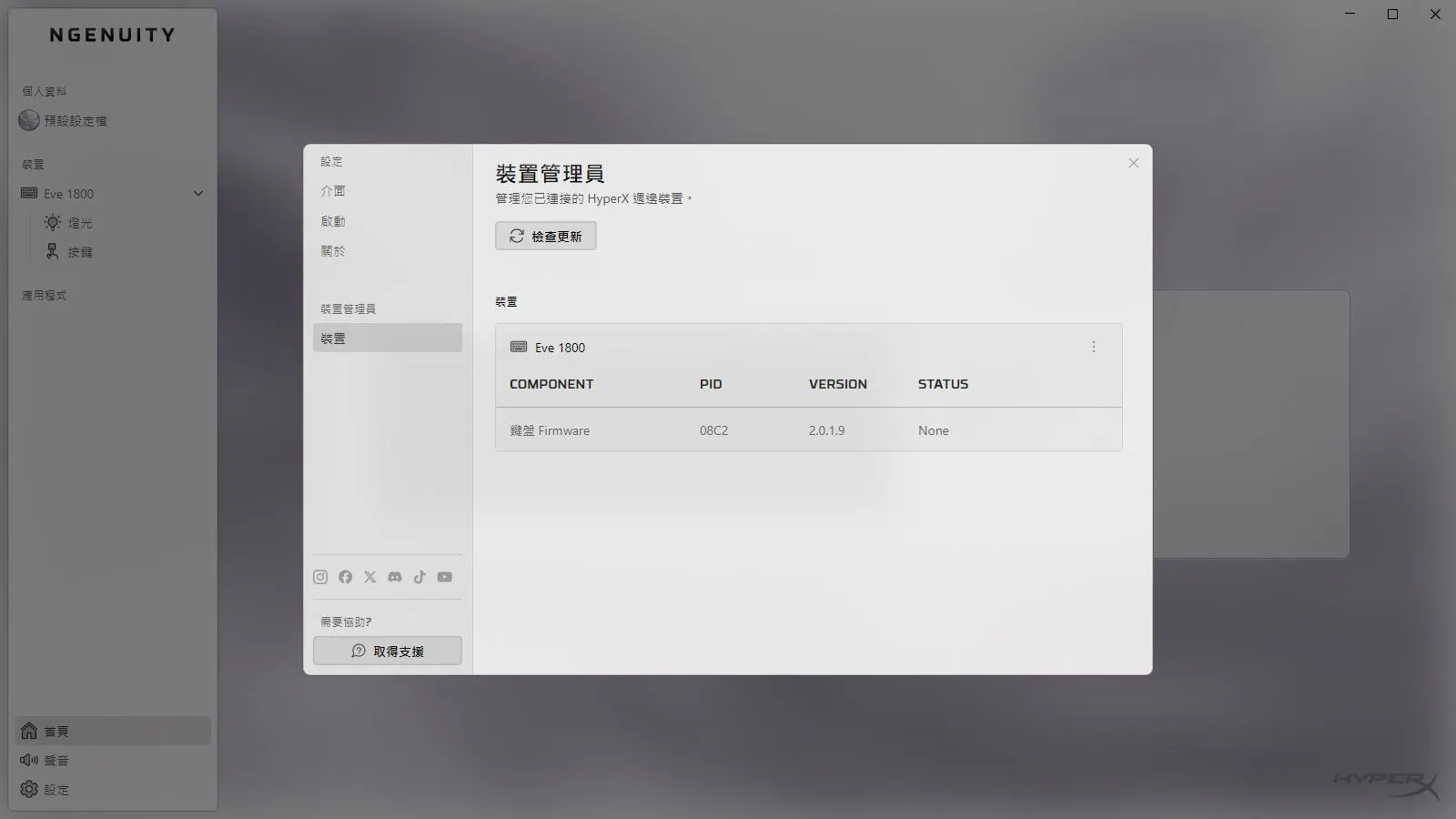Image resolution: width=1456 pixels, height=819 pixels.
Task: Click the Eve 1800 device card title
Action: 560,348
